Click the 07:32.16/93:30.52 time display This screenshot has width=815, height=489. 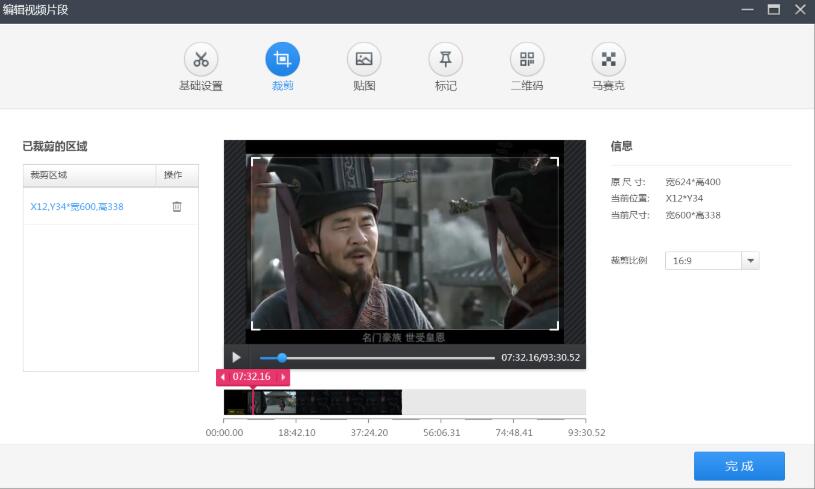click(x=541, y=358)
